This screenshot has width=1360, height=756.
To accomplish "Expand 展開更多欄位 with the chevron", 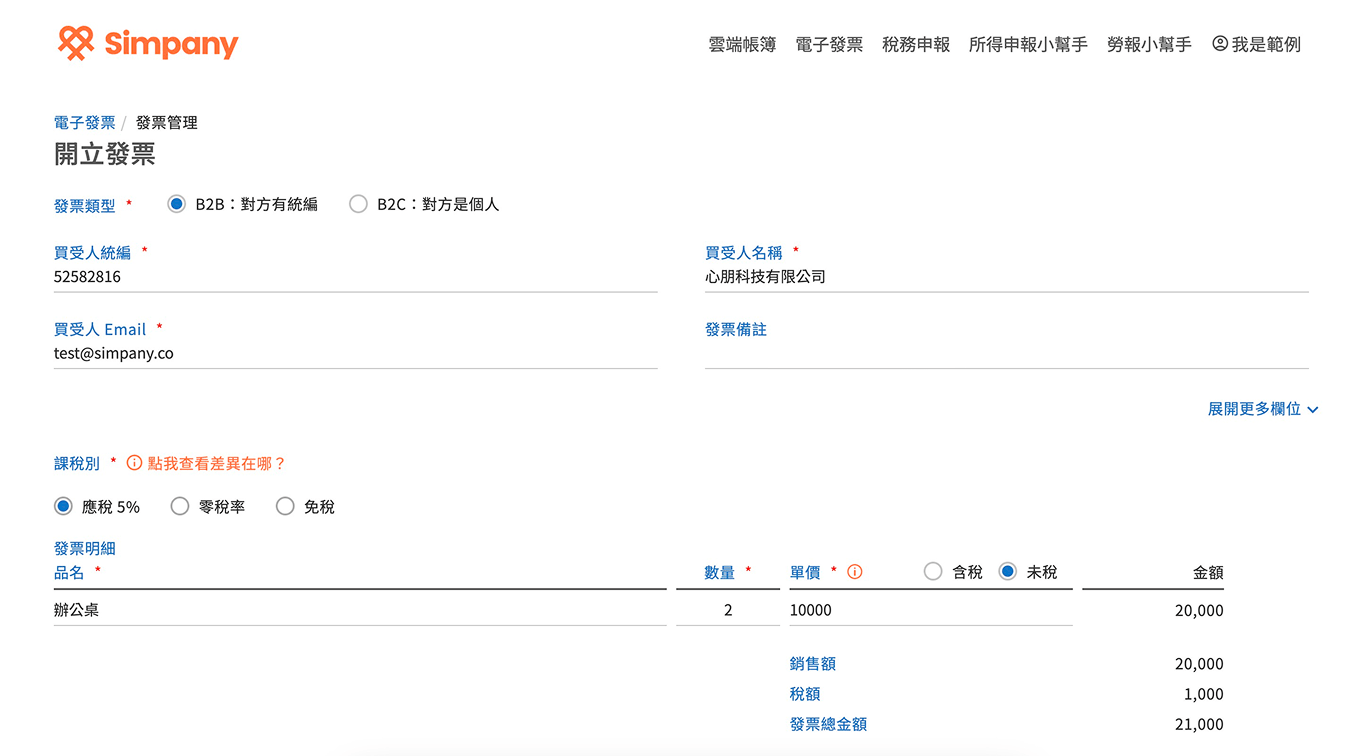I will [x=1264, y=409].
